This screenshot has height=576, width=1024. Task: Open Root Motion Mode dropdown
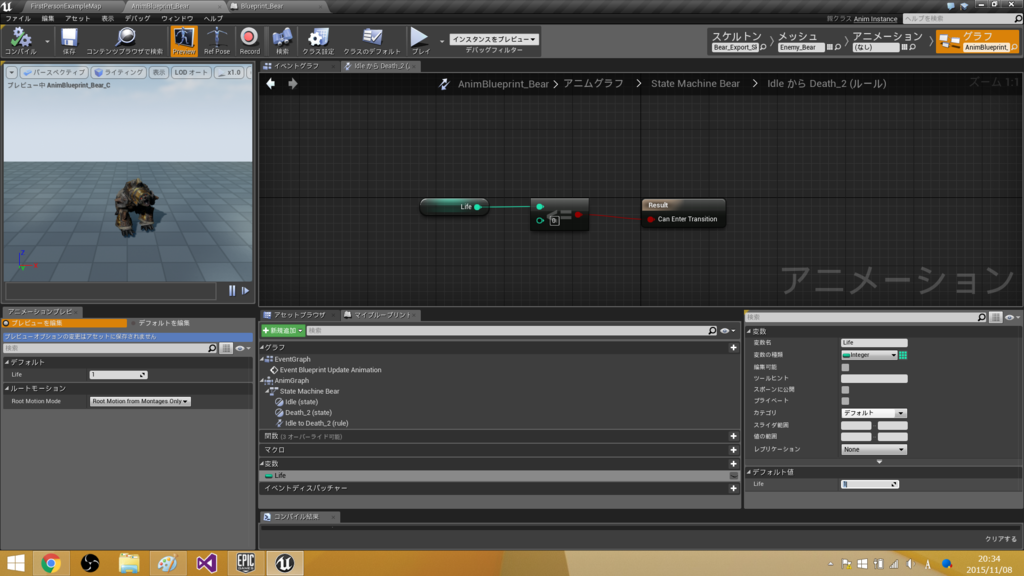click(140, 401)
